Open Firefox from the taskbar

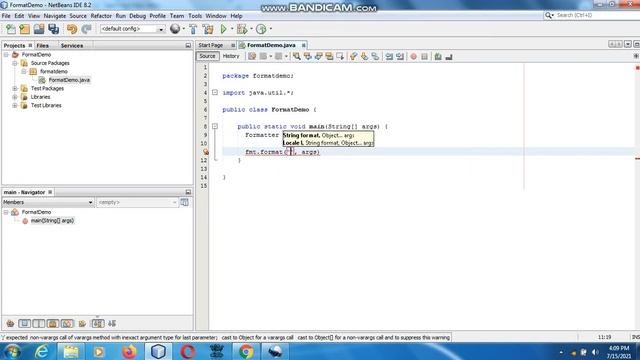click(x=129, y=351)
